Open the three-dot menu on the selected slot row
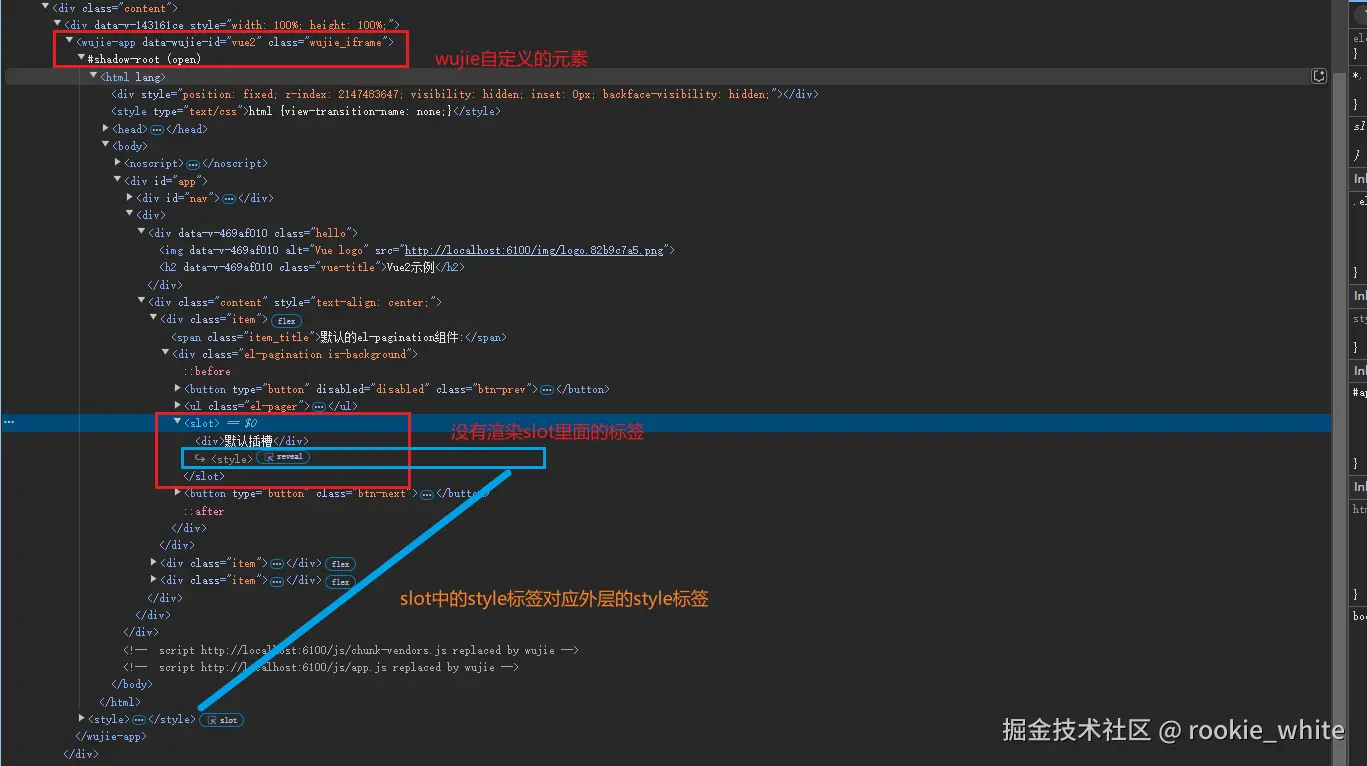The width and height of the screenshot is (1367, 766). point(9,423)
